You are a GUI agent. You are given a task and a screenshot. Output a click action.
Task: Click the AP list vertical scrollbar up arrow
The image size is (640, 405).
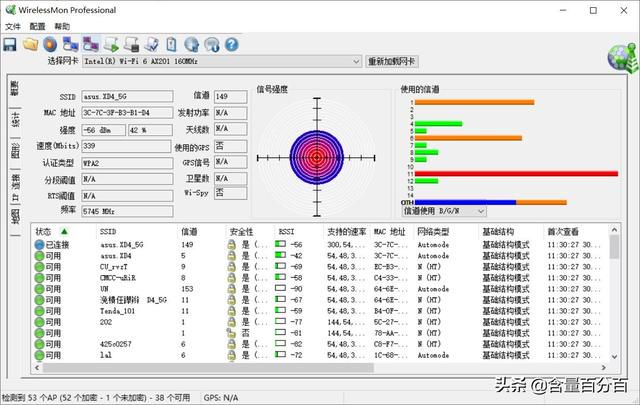point(614,230)
